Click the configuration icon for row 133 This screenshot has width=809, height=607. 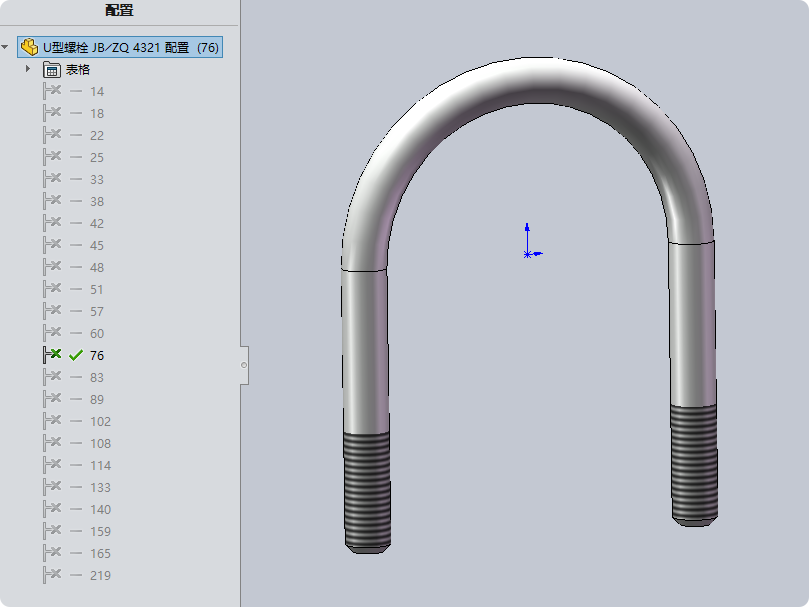[52, 487]
